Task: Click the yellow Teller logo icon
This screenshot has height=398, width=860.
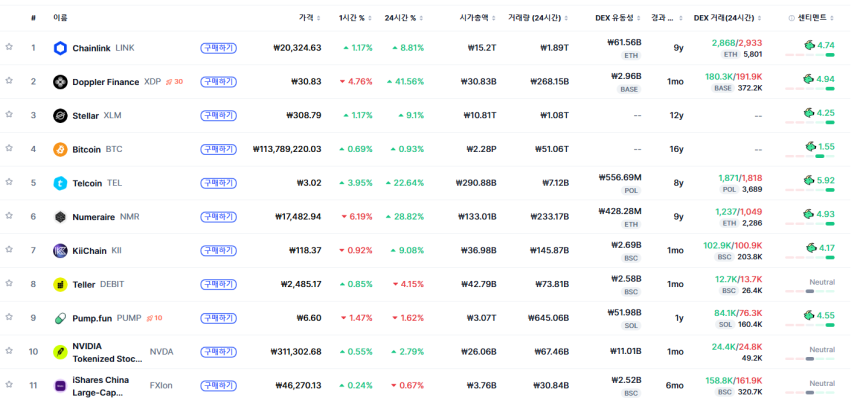Action: [60, 285]
